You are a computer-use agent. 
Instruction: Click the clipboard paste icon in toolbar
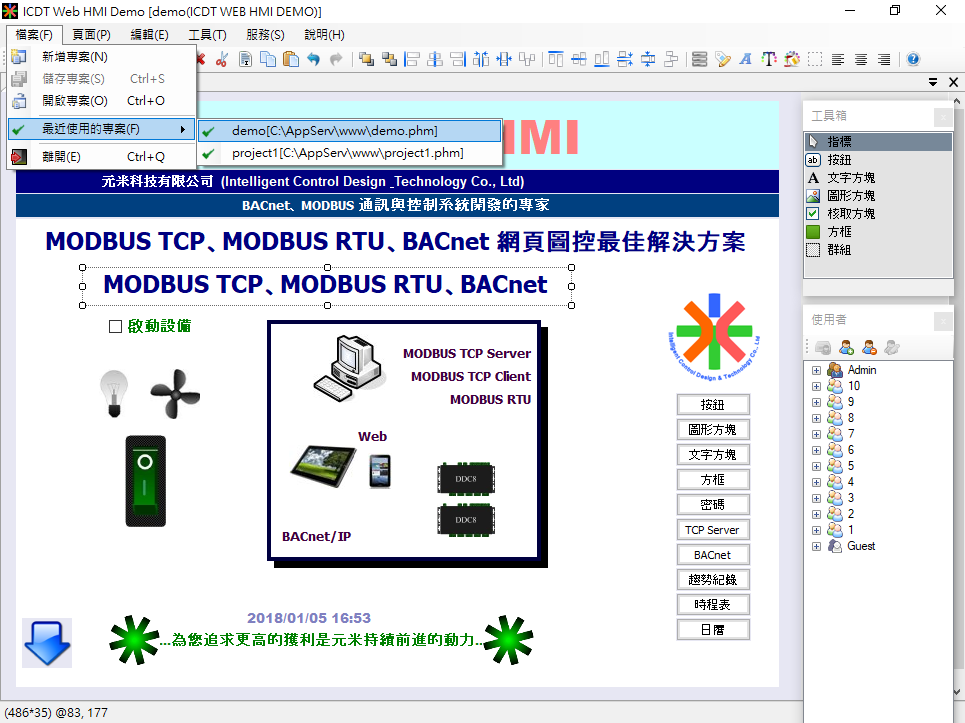(x=290, y=59)
